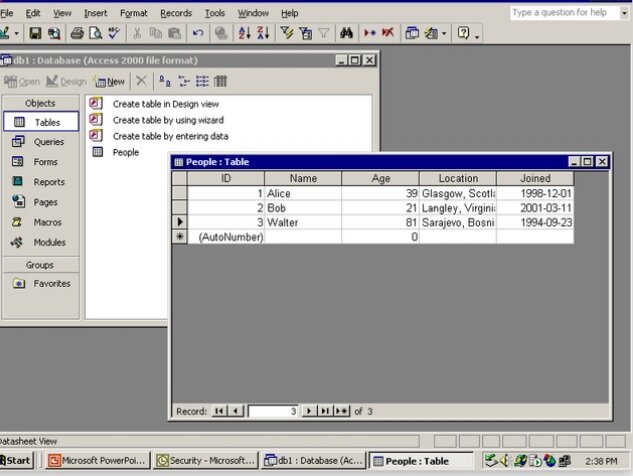Click the View mode icon in toolbar
633x476 pixels.
(x=4, y=33)
